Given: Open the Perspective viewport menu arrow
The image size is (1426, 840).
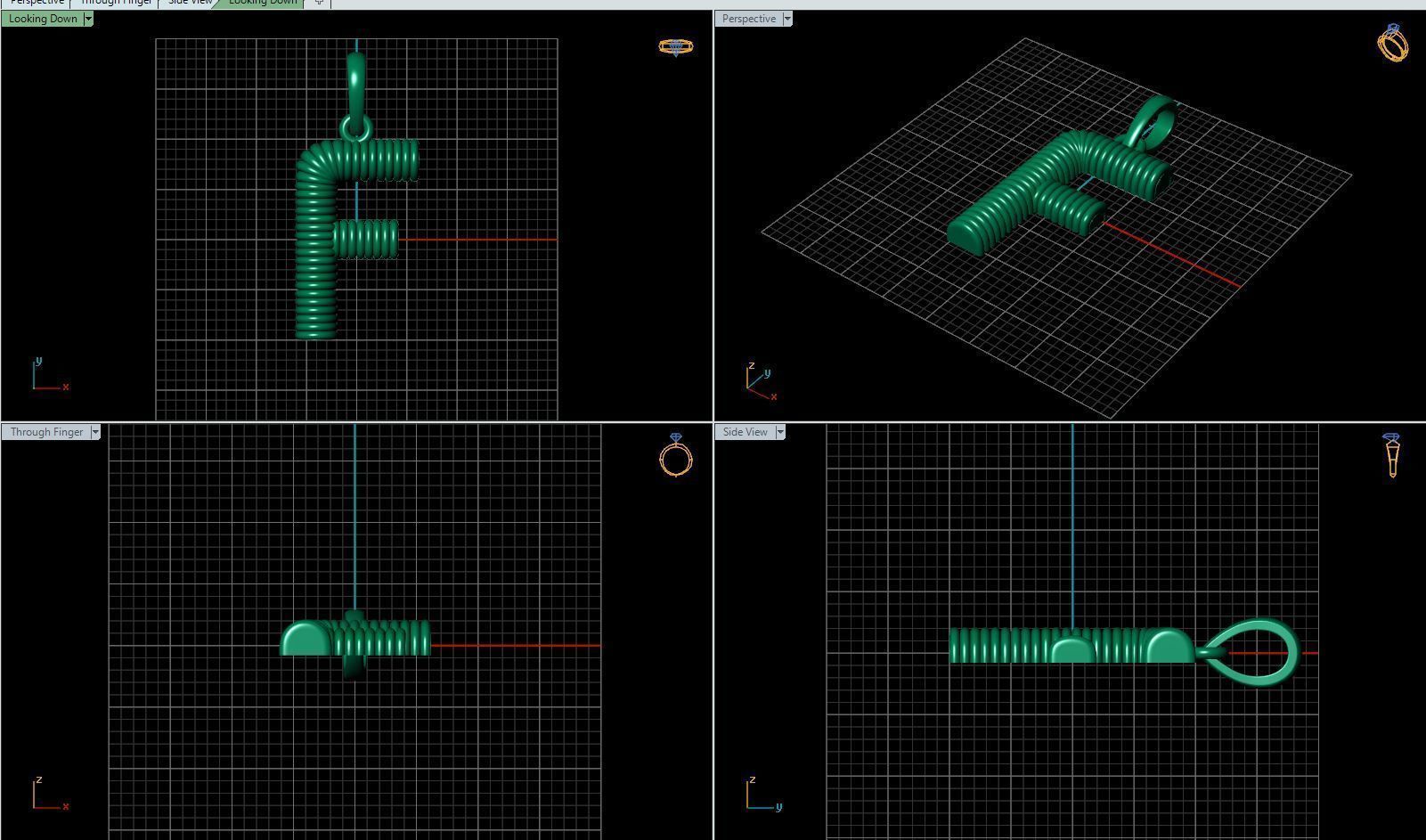Looking at the screenshot, I should [787, 19].
